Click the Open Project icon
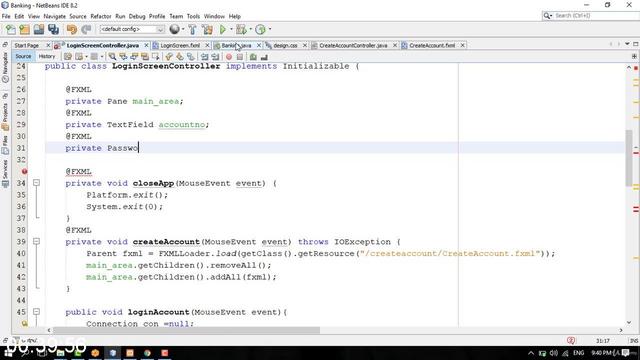 tap(39, 29)
